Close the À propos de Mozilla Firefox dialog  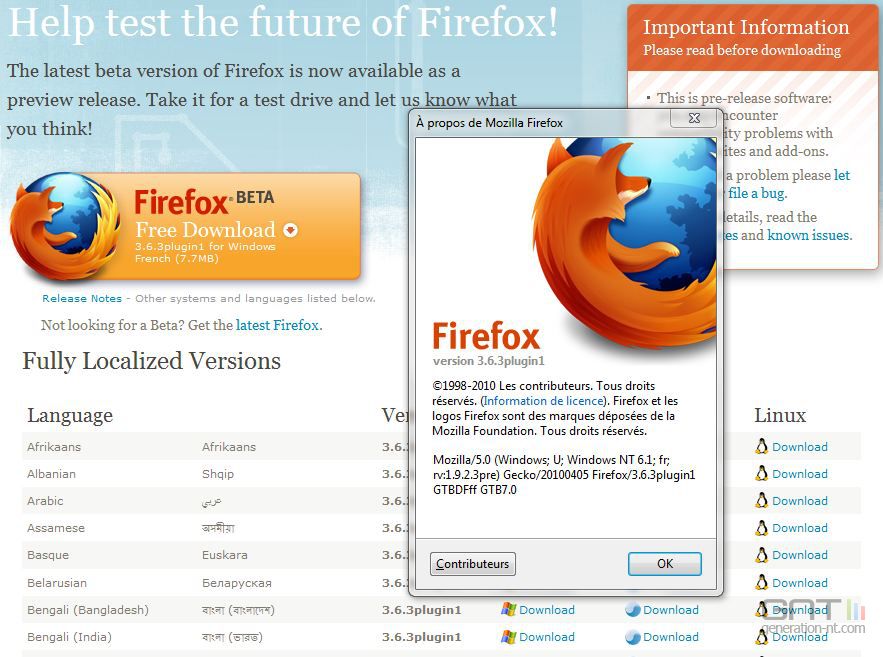point(694,118)
